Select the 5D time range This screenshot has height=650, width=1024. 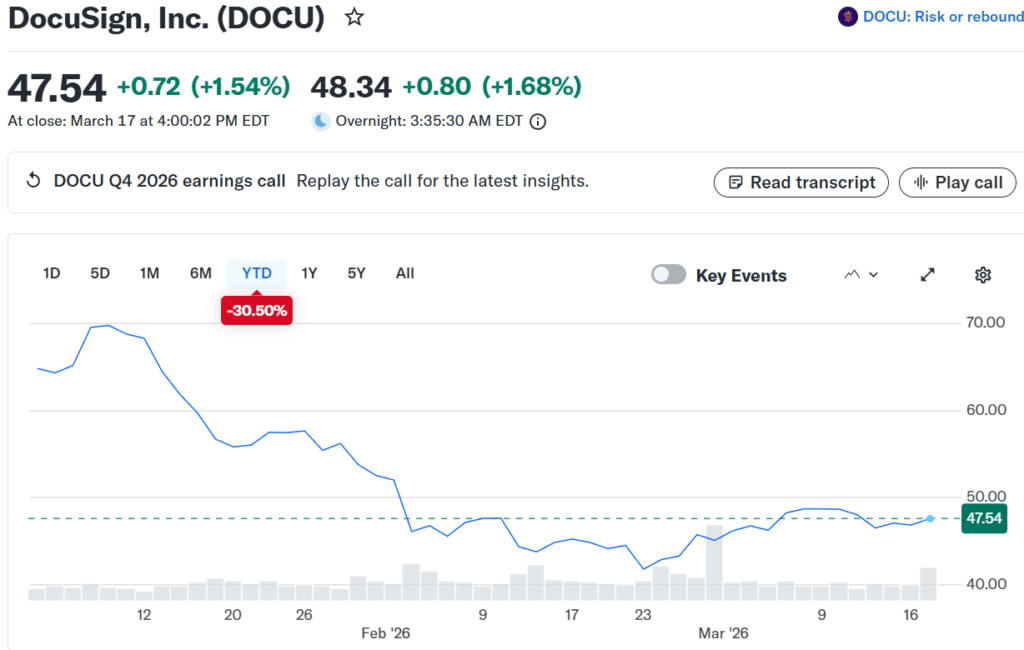100,273
